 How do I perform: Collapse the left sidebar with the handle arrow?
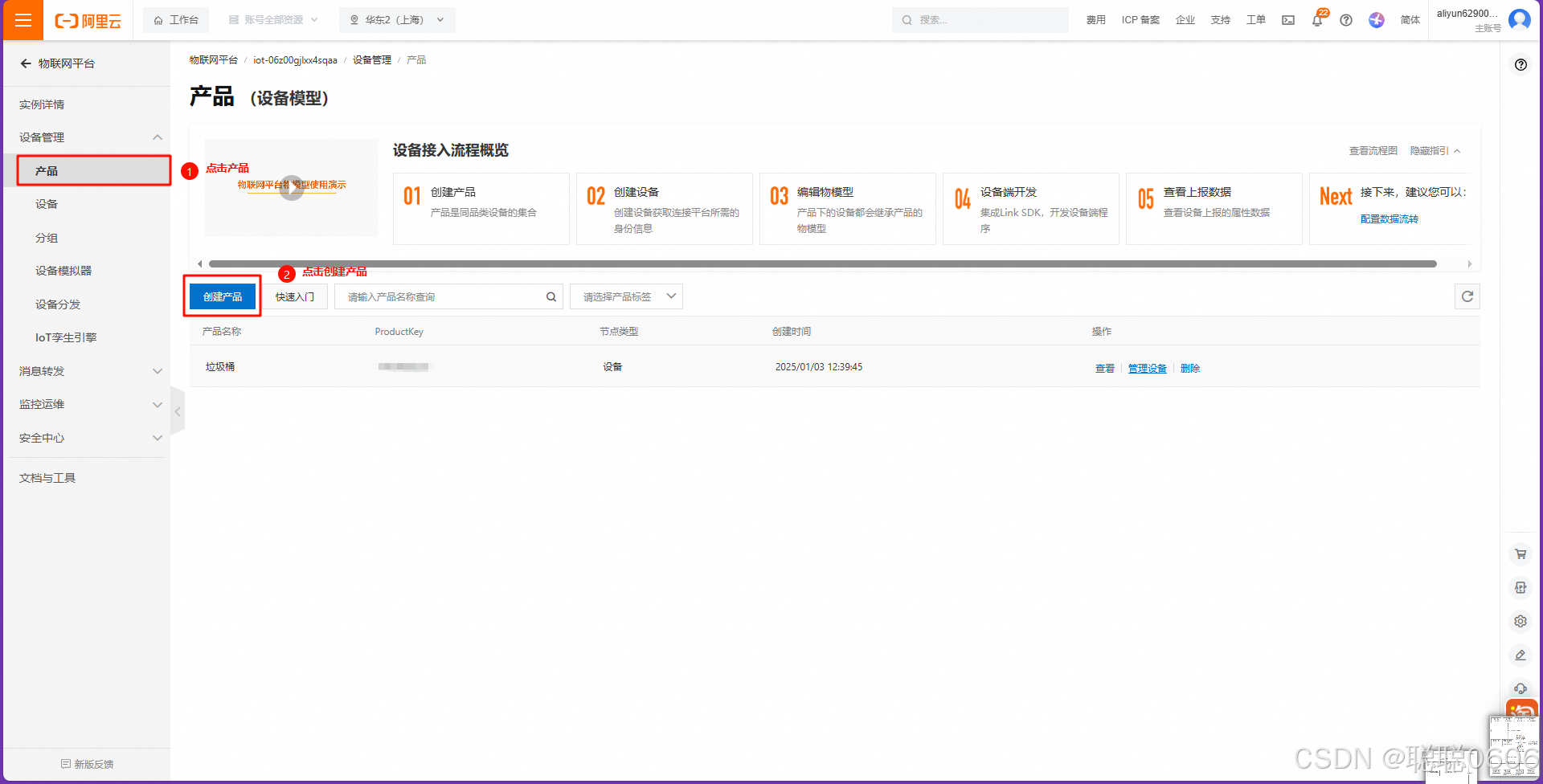178,411
